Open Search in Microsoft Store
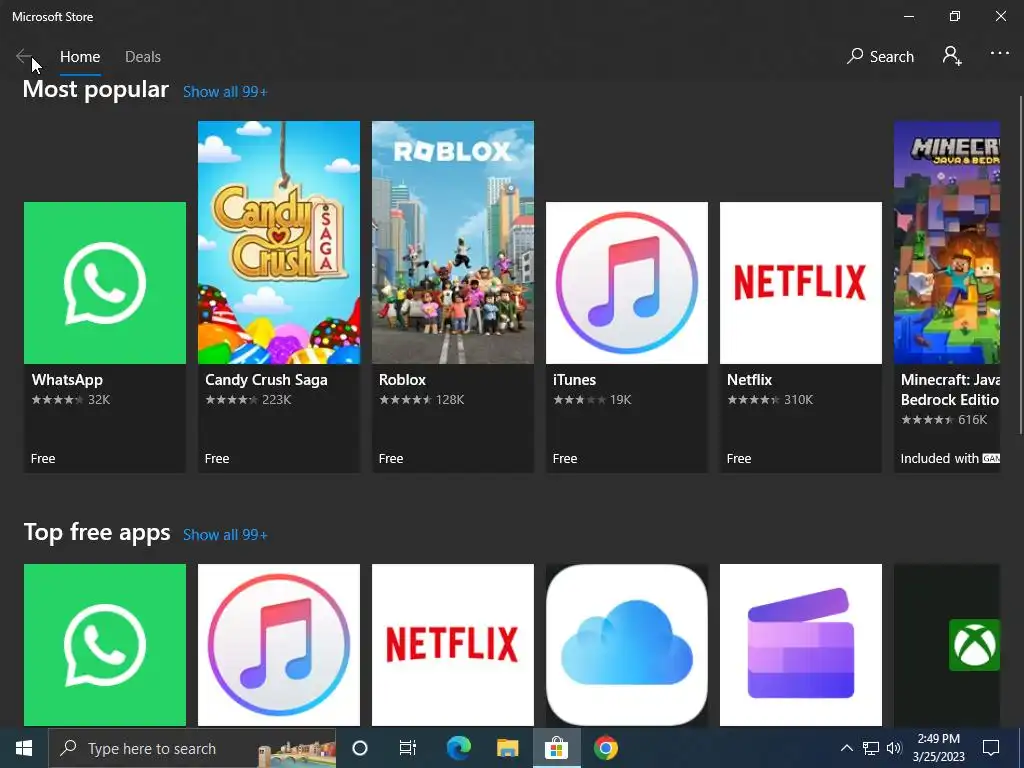Viewport: 1024px width, 768px height. 880,57
